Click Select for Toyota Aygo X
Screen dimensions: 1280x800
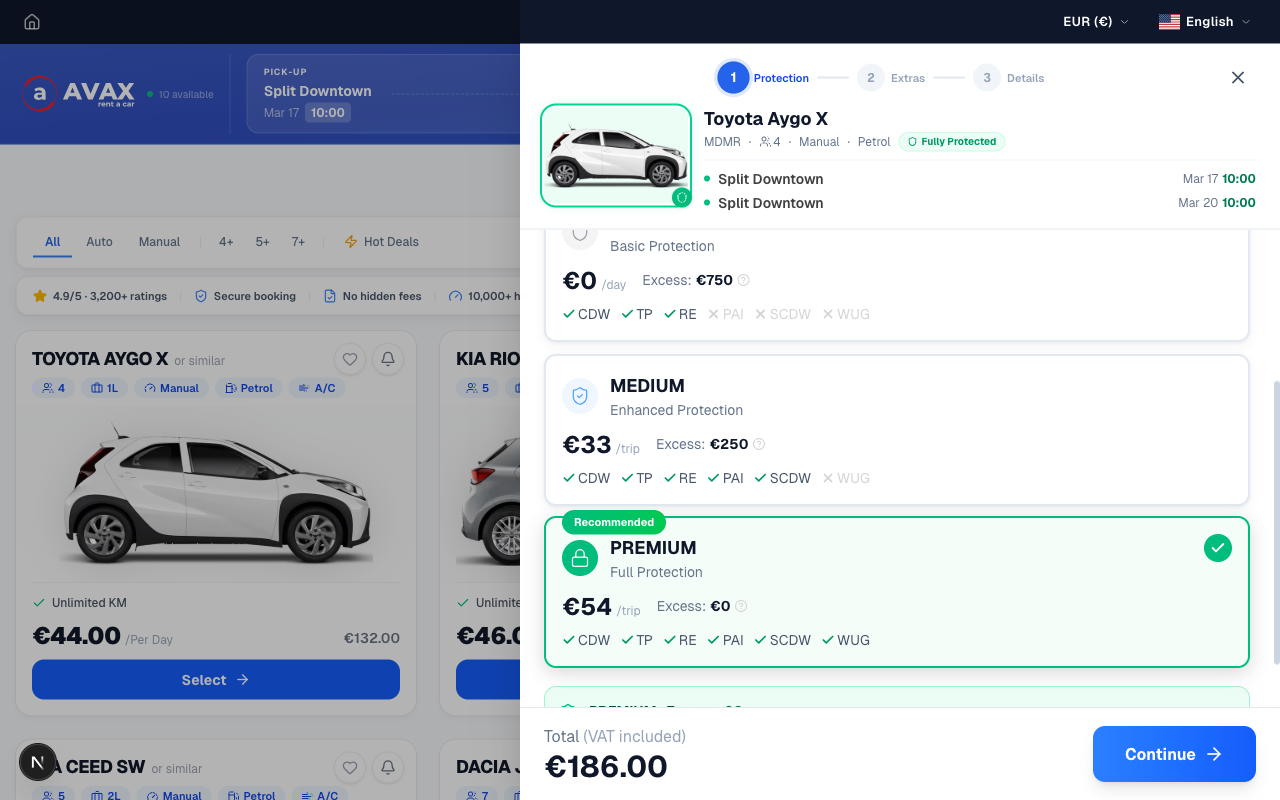pyautogui.click(x=216, y=680)
